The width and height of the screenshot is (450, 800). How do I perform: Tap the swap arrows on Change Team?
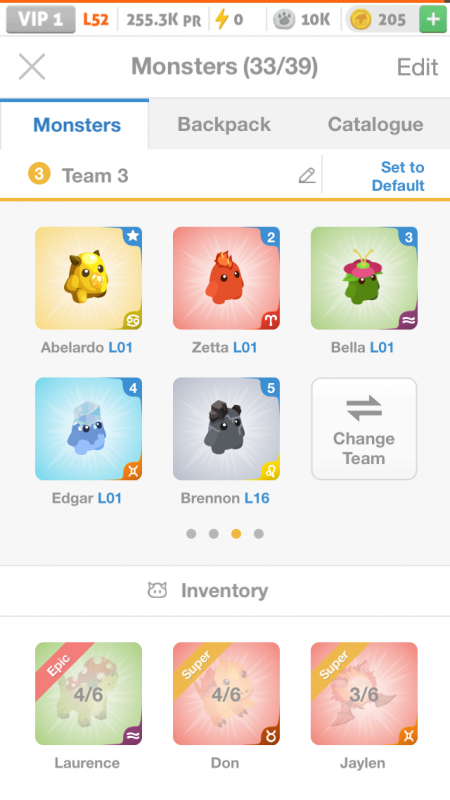pyautogui.click(x=364, y=408)
